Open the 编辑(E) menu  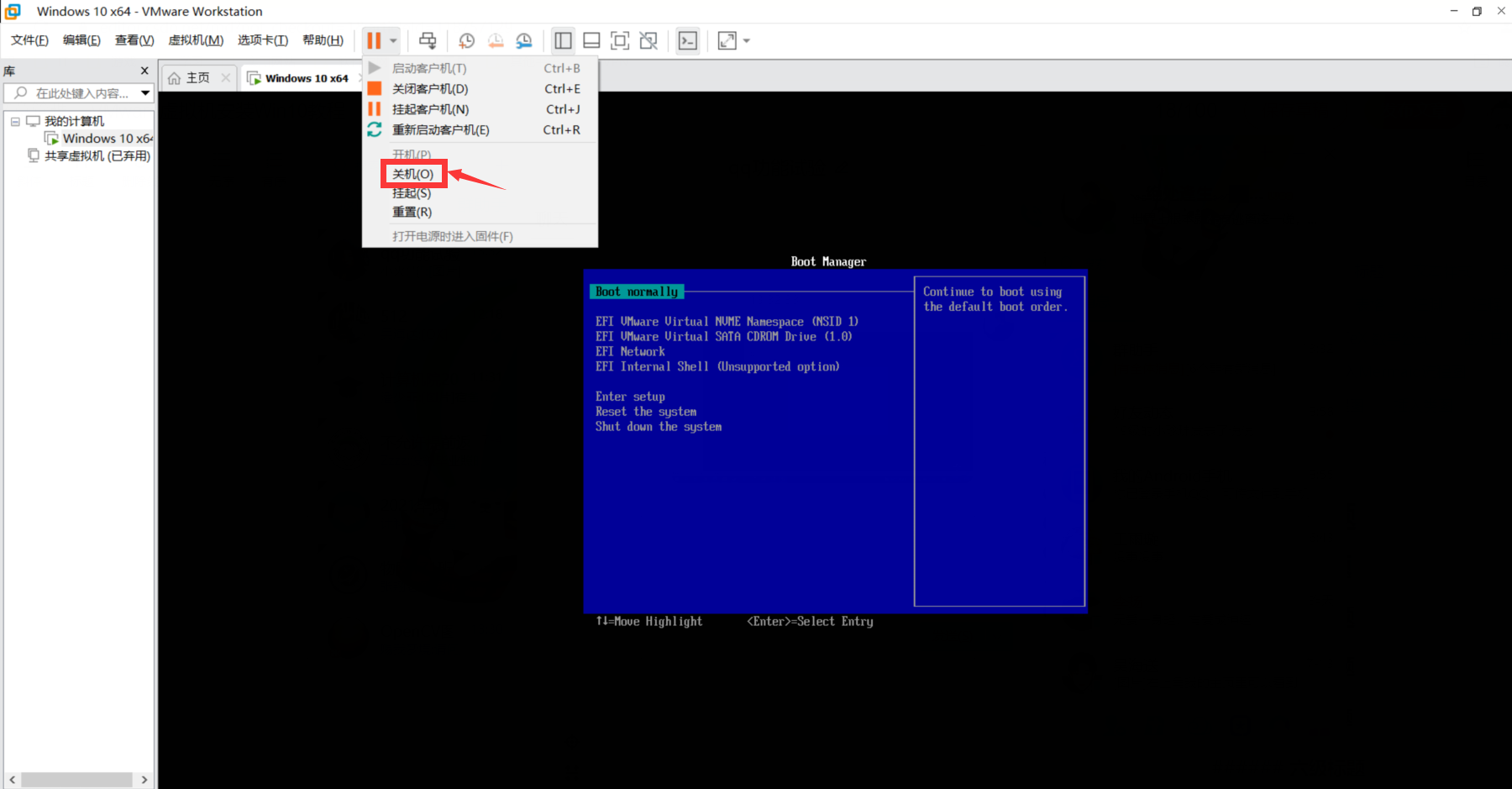point(81,40)
